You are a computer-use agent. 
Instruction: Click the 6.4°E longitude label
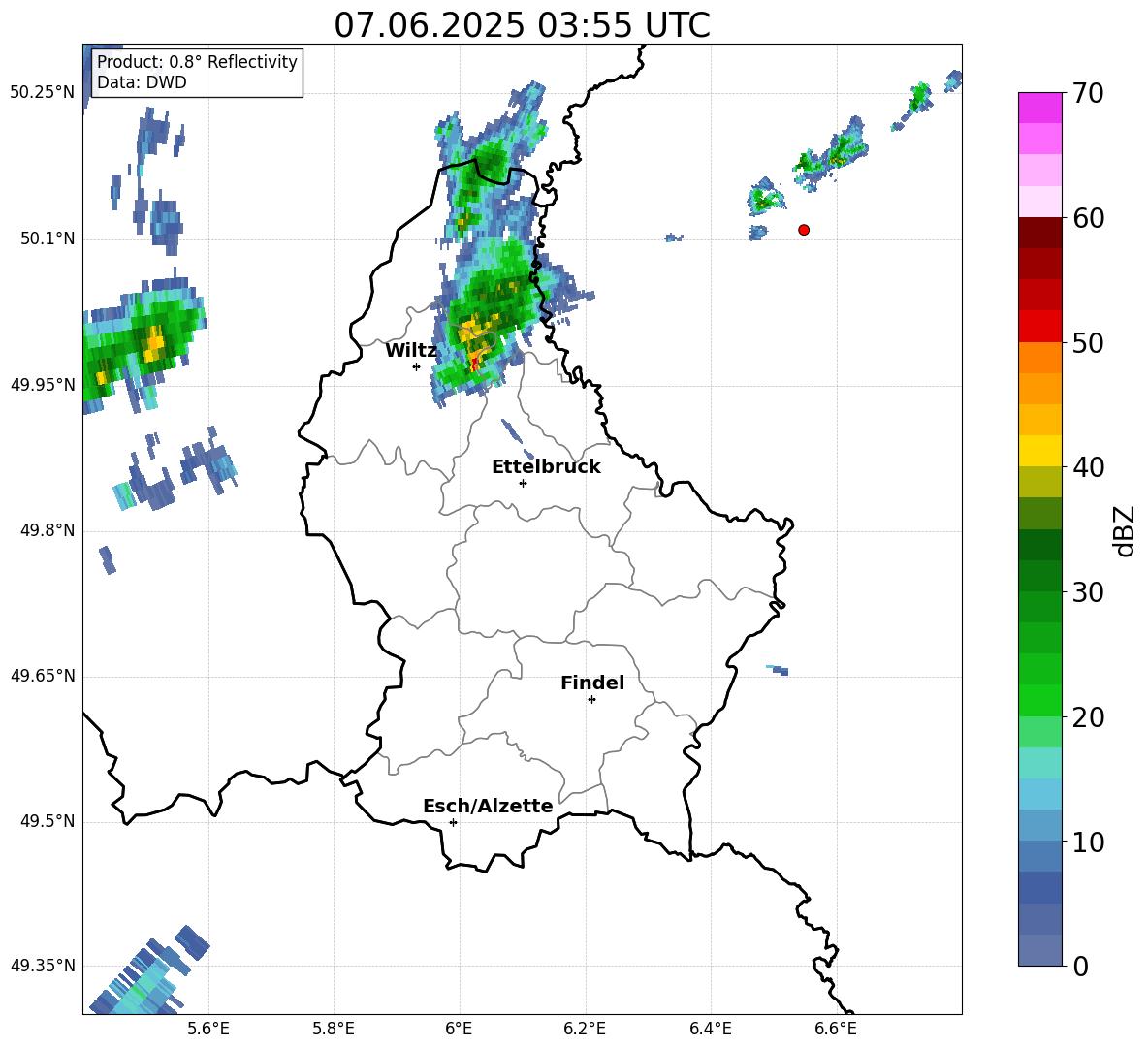[710, 1029]
